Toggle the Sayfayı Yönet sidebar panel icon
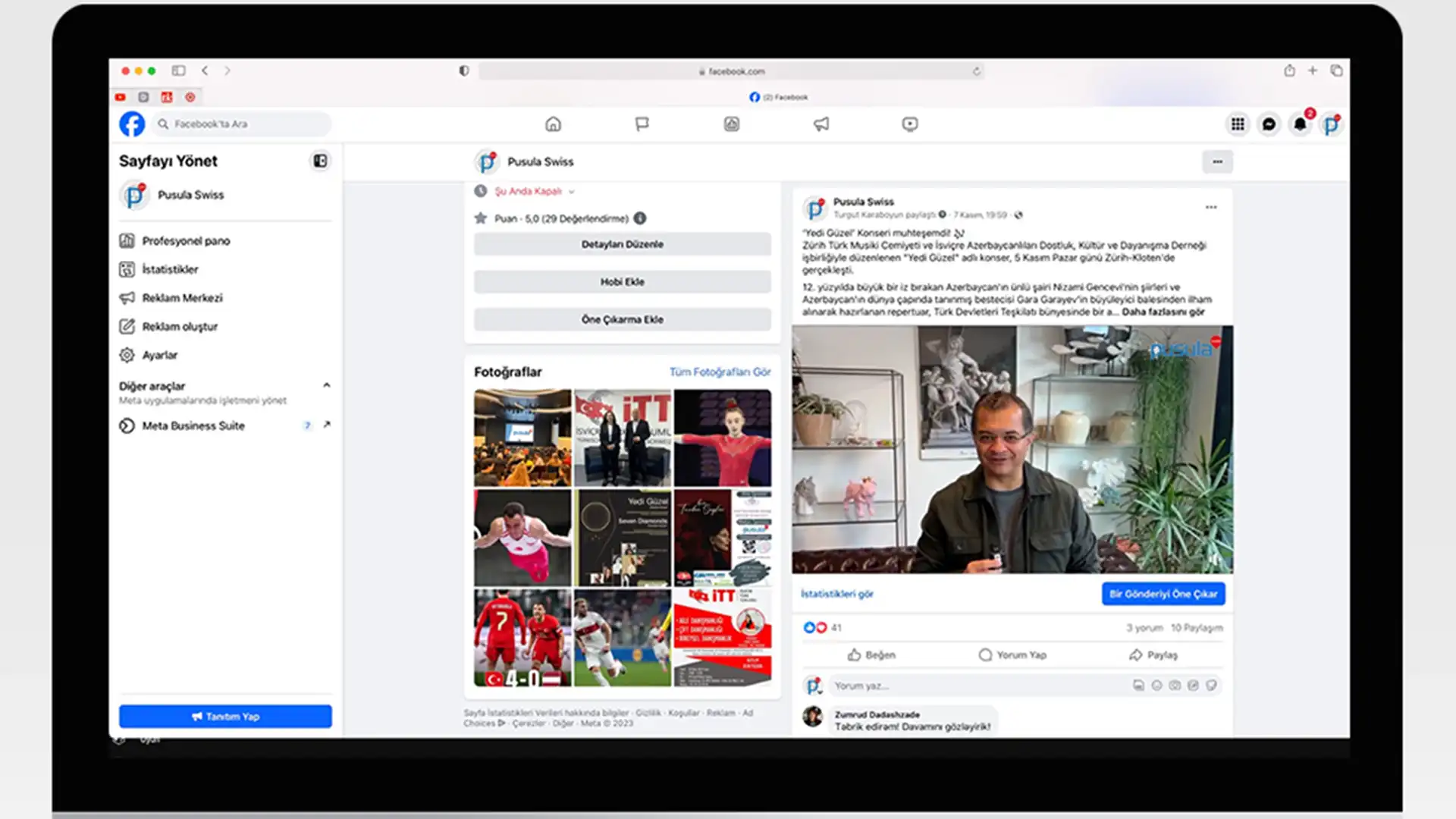Image resolution: width=1456 pixels, height=819 pixels. pos(320,161)
